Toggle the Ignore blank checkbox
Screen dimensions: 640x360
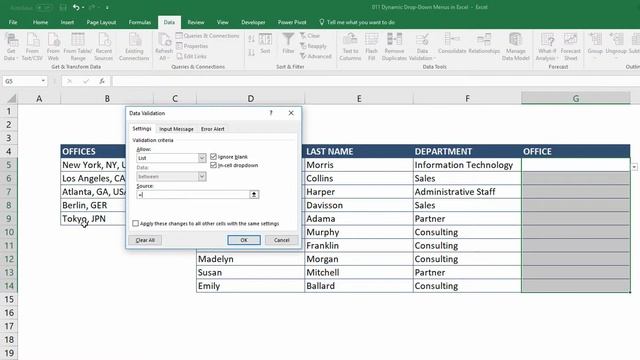click(213, 157)
